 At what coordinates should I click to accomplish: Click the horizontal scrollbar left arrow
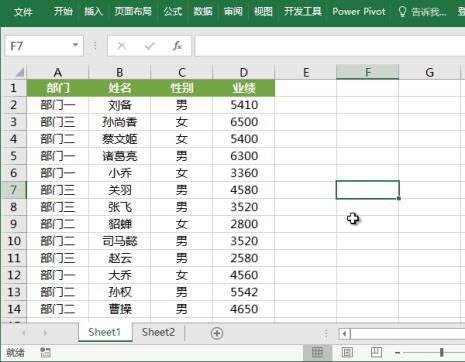[x=344, y=334]
